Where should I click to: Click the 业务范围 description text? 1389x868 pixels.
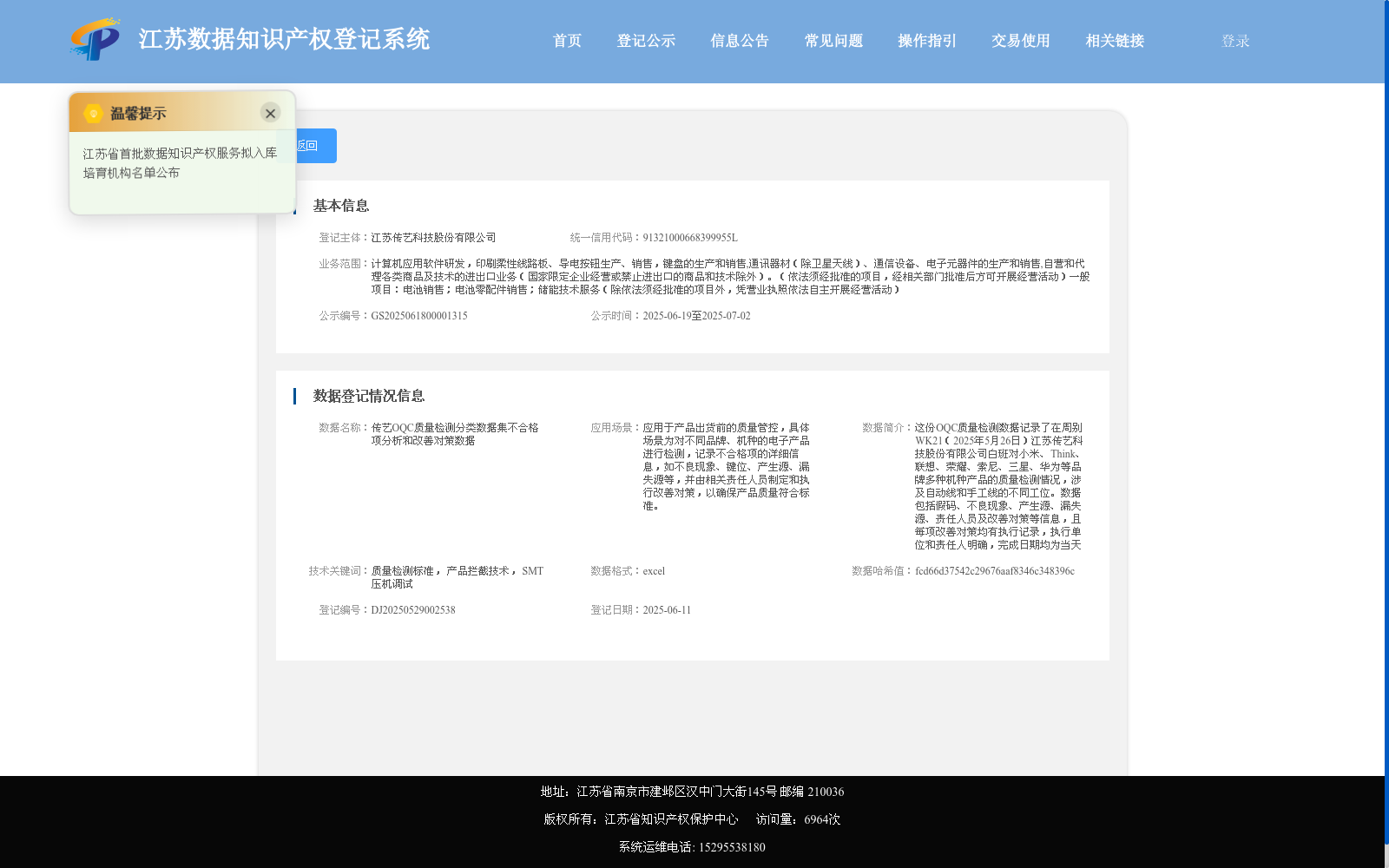(x=730, y=277)
